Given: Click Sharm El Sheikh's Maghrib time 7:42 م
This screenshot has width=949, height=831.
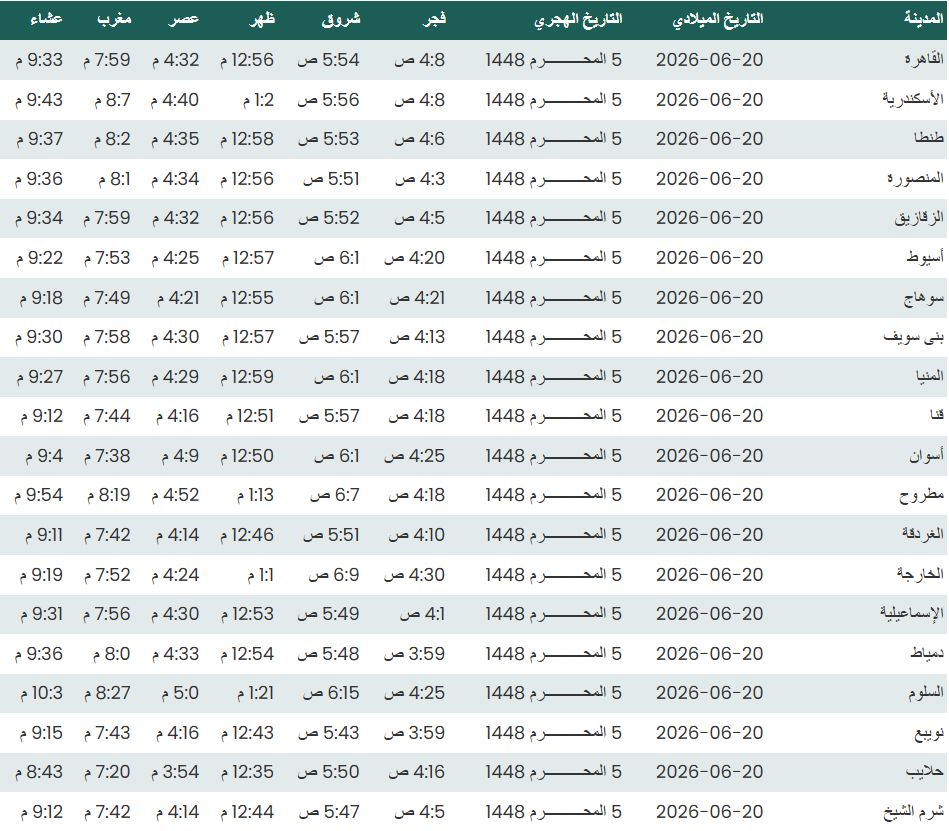Looking at the screenshot, I should pos(107,812).
